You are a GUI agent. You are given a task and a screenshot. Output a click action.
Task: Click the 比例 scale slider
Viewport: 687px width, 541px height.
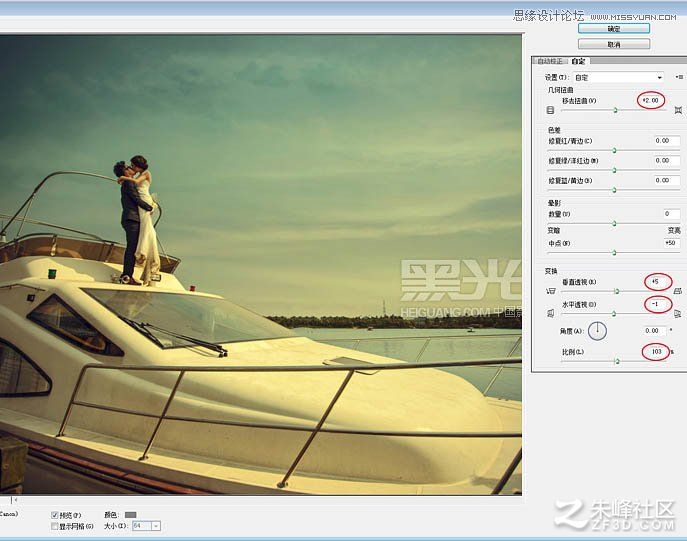tap(616, 361)
